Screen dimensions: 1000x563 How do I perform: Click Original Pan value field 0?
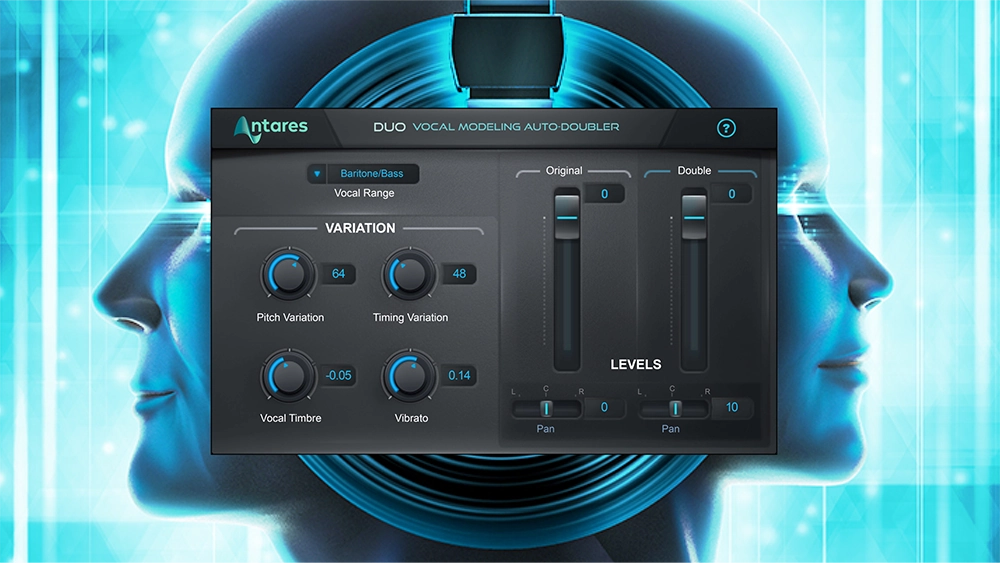tap(604, 407)
